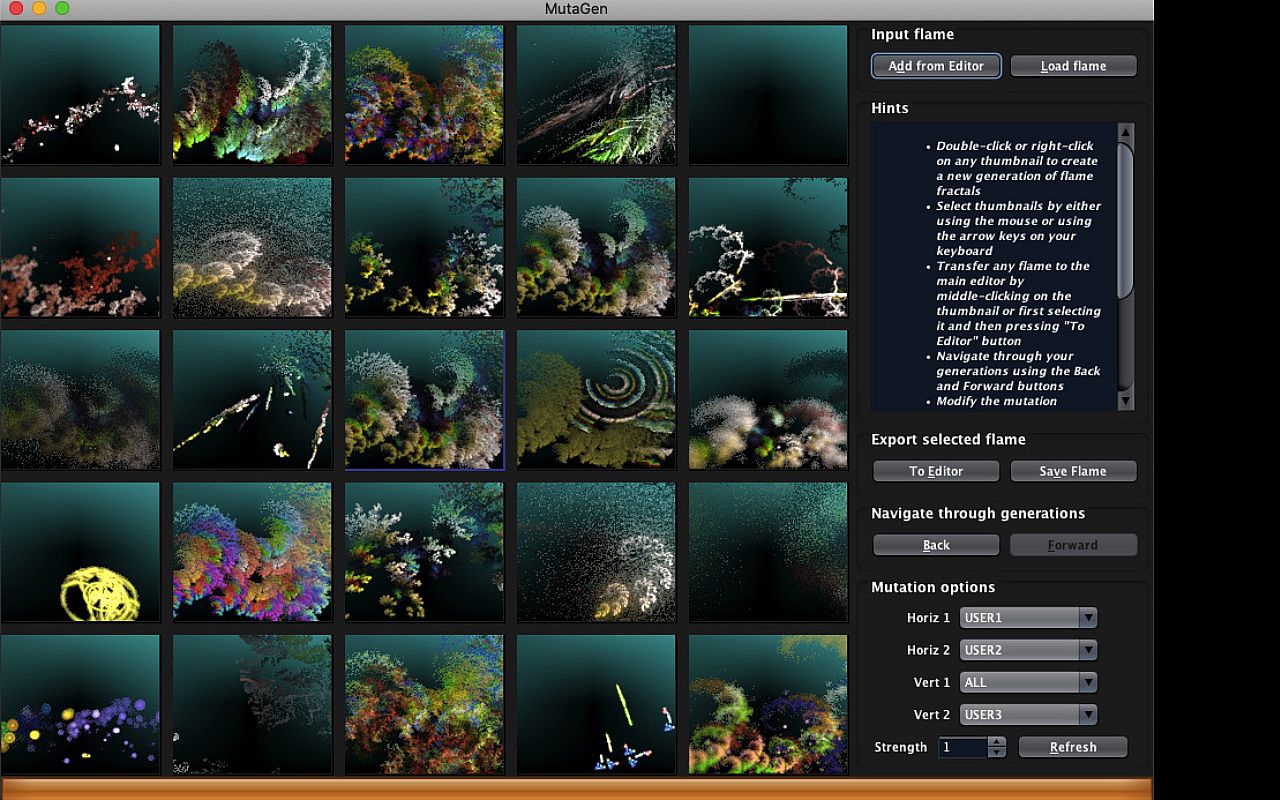
Task: Send the selected flame To Editor
Action: coord(936,471)
